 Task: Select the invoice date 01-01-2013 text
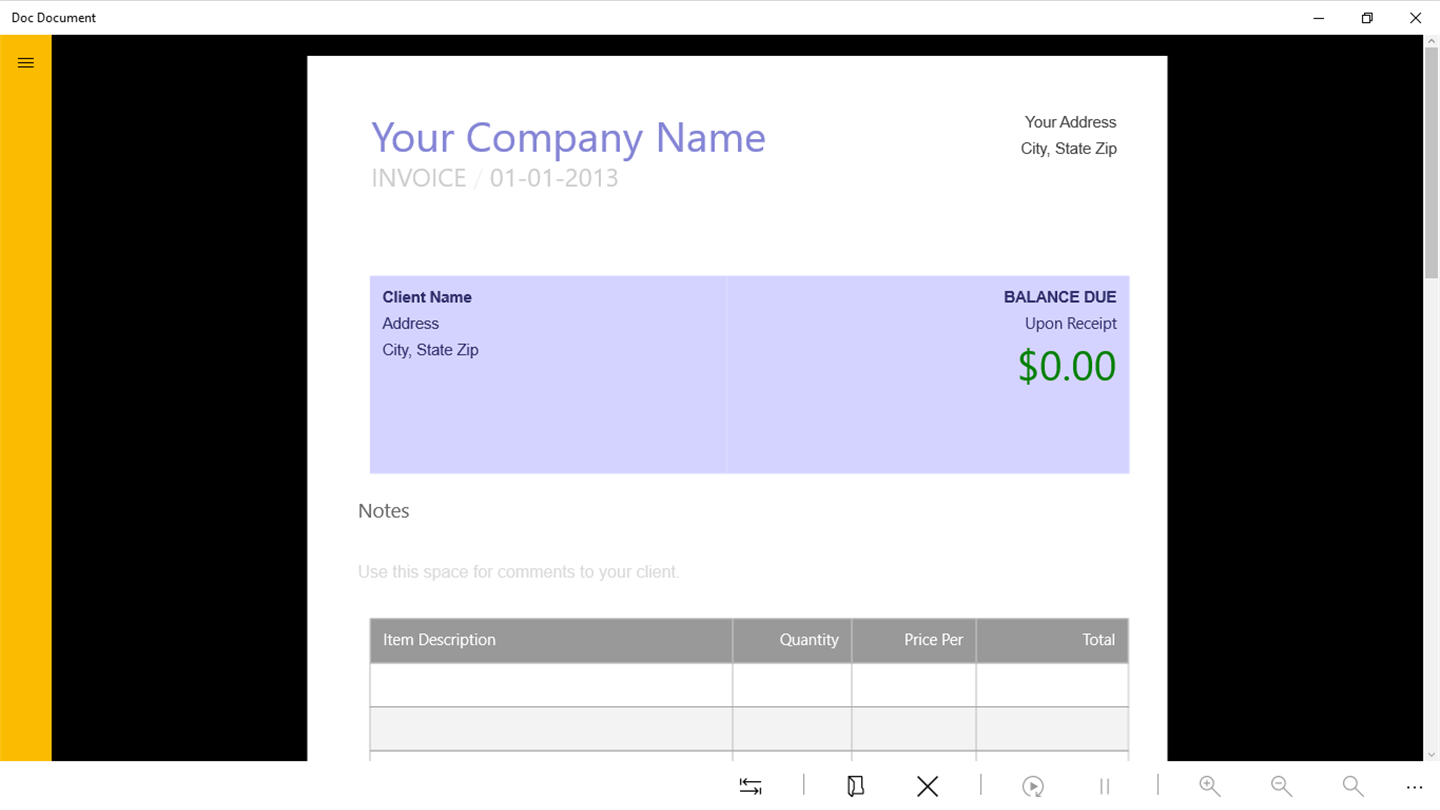point(554,178)
